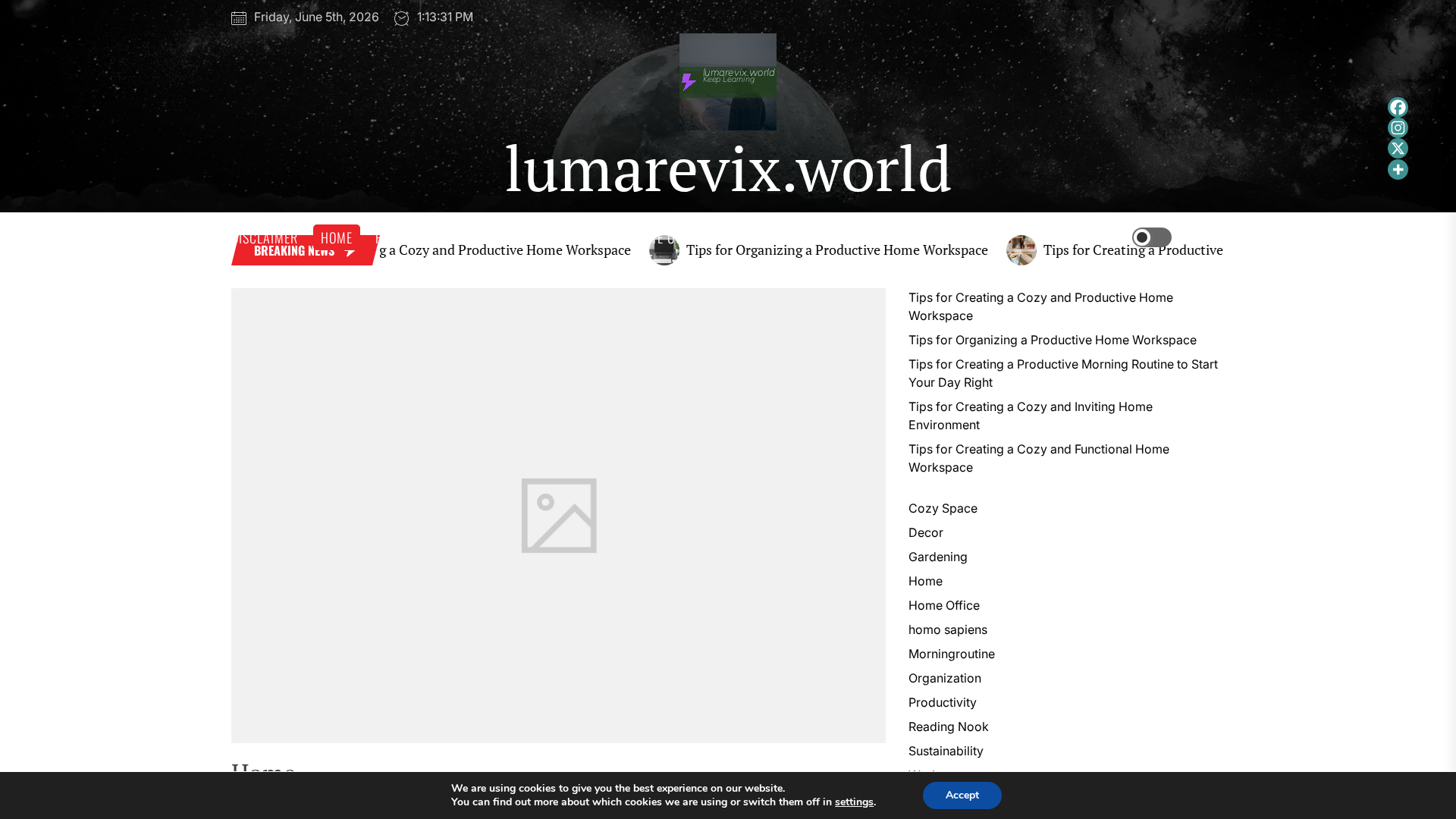This screenshot has width=1456, height=819.
Task: Click the lumarevix.world site title
Action: point(728,168)
